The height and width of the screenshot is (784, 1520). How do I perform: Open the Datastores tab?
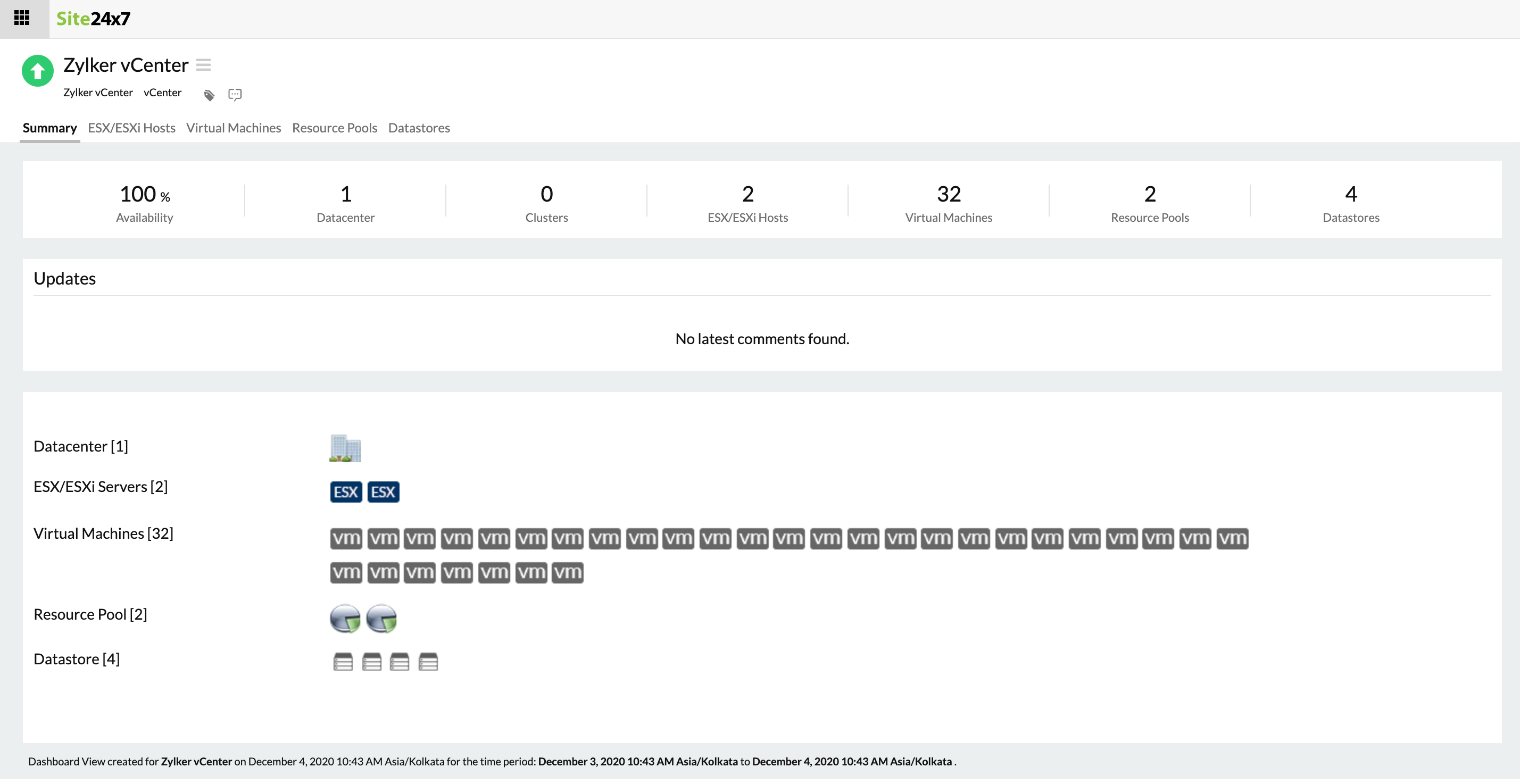click(419, 128)
